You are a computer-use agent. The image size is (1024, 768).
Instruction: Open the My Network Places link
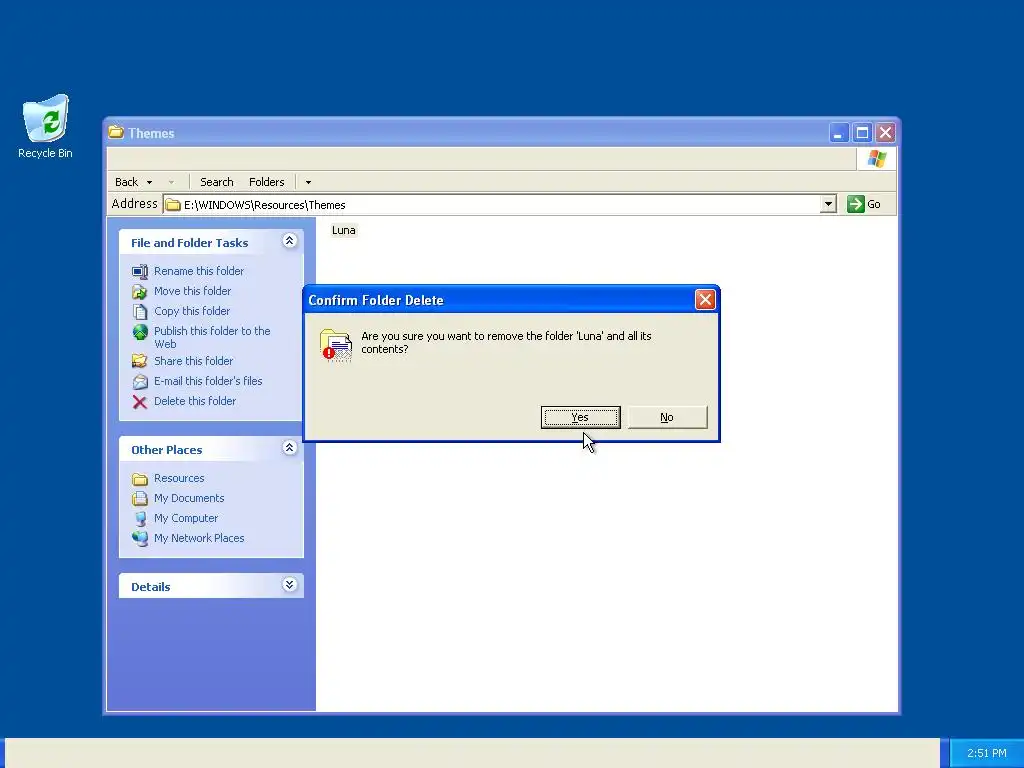[x=199, y=538]
